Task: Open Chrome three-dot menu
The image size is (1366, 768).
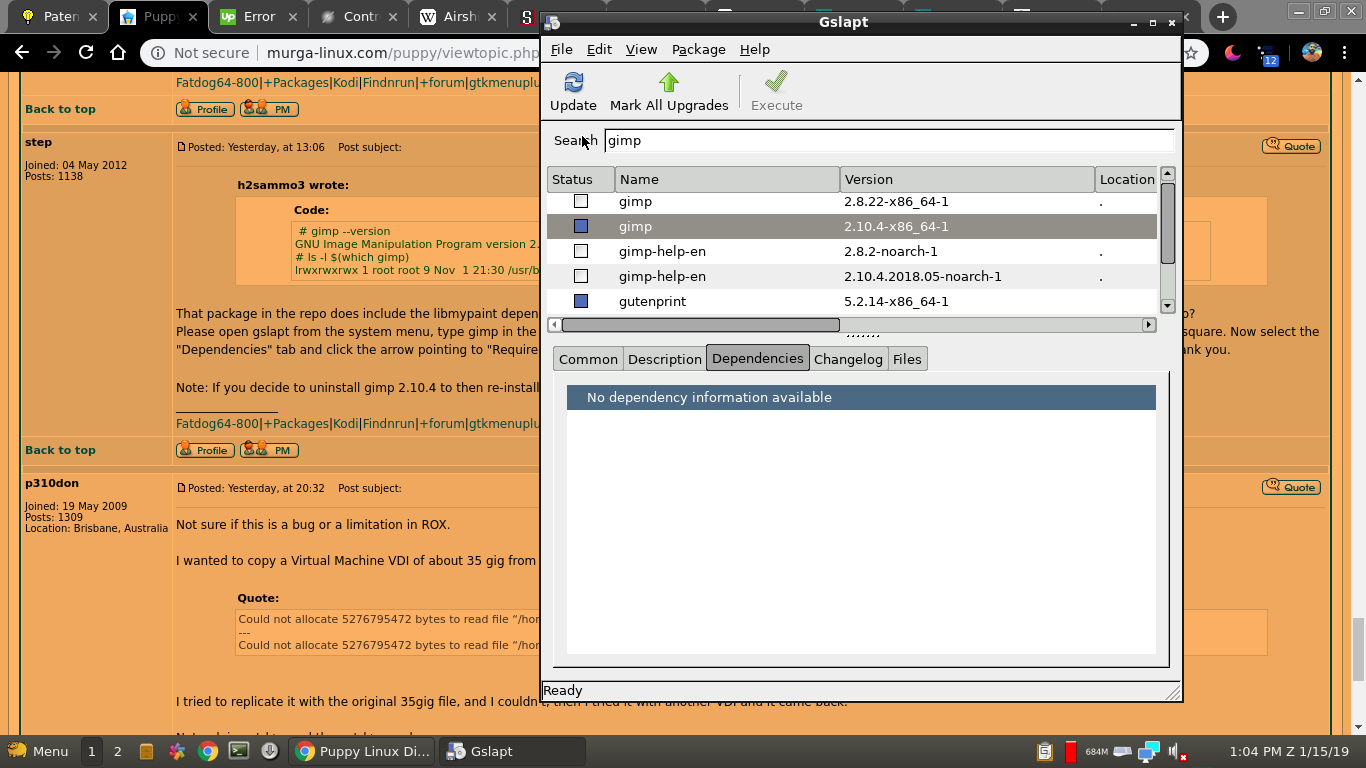Action: tap(1346, 53)
